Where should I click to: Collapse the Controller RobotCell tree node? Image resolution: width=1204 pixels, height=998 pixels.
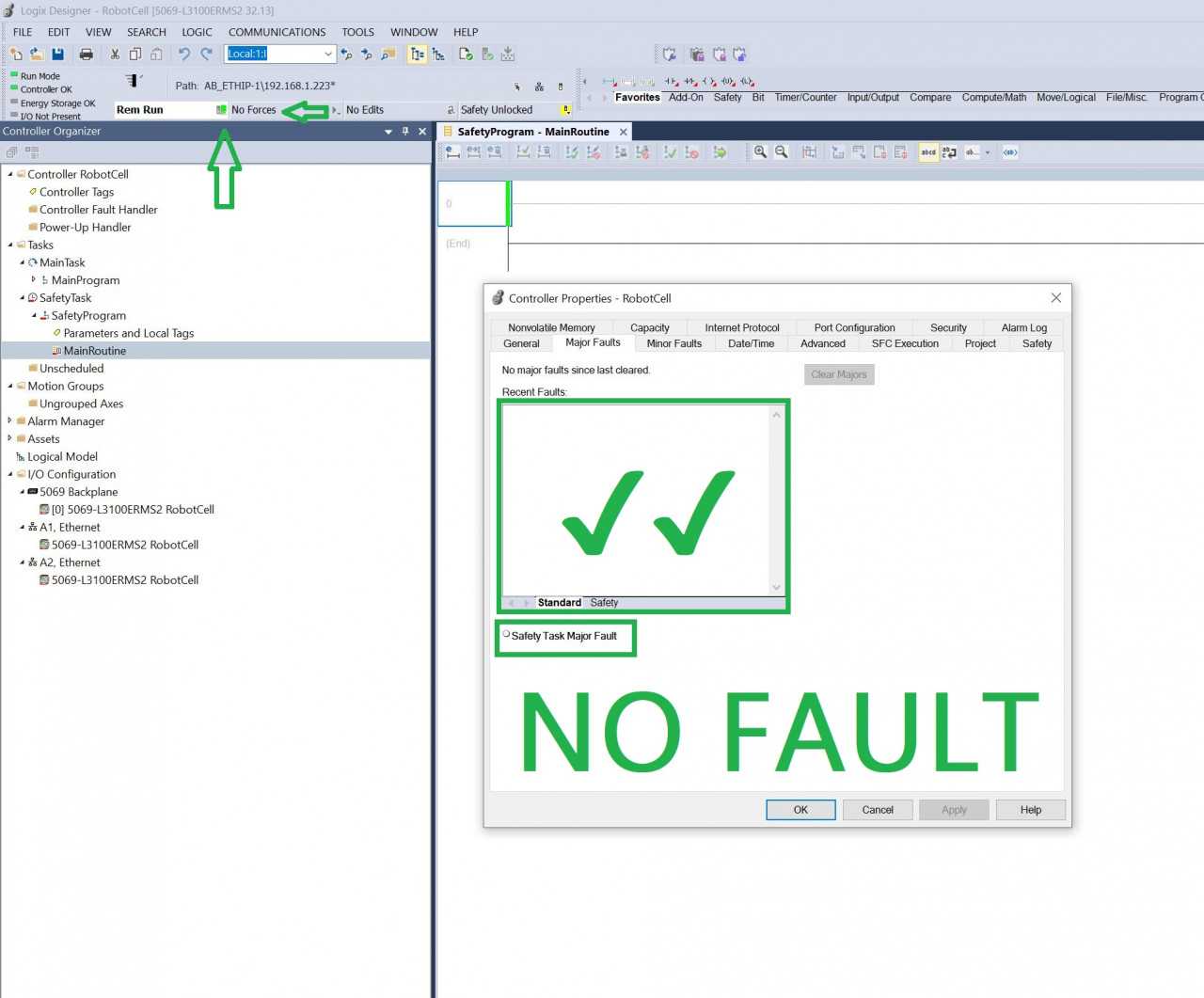click(10, 174)
